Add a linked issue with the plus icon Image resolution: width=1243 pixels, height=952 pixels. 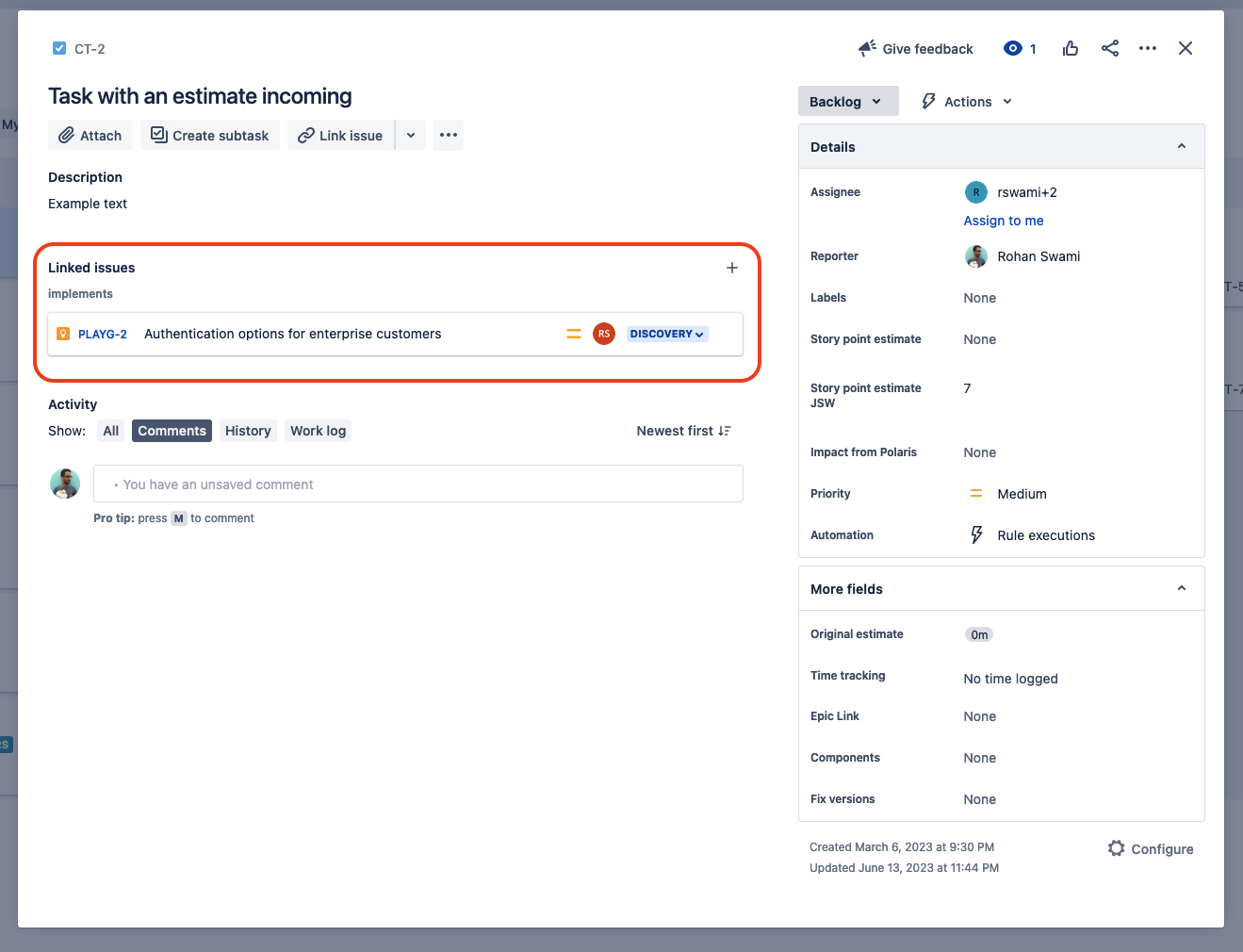point(732,268)
